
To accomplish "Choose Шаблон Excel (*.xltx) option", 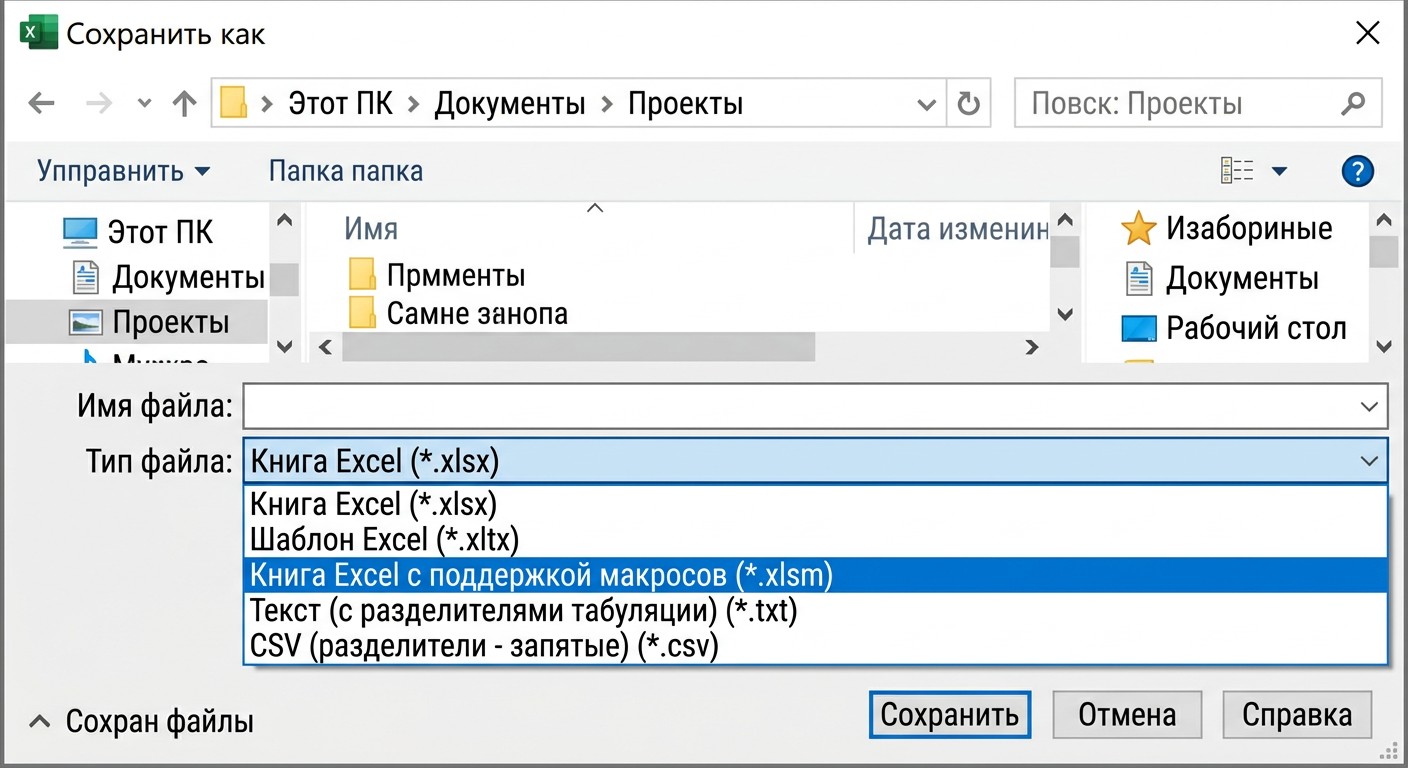I will (x=815, y=539).
